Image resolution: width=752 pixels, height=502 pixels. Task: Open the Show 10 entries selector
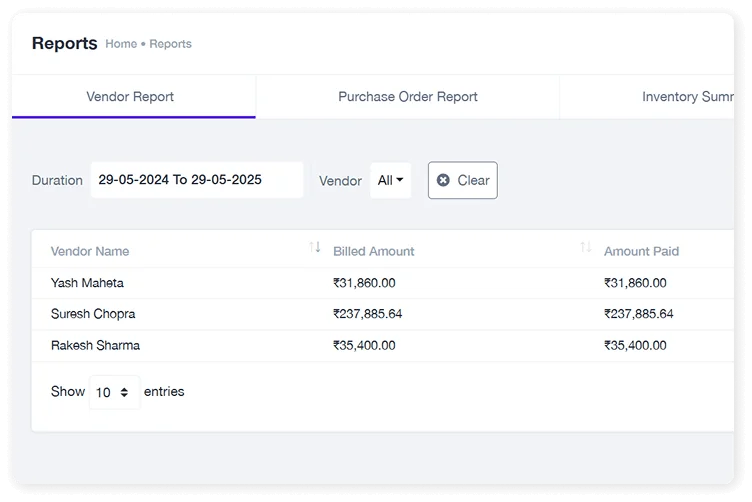tap(115, 392)
